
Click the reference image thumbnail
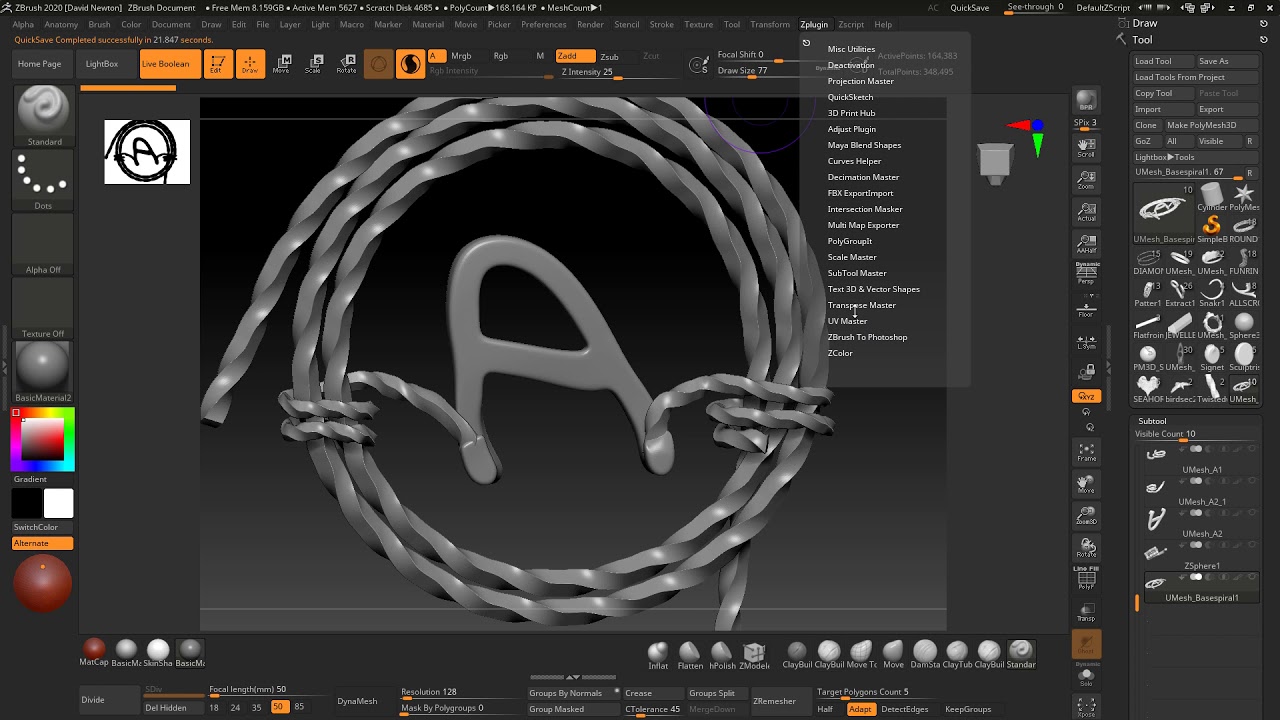click(x=147, y=152)
